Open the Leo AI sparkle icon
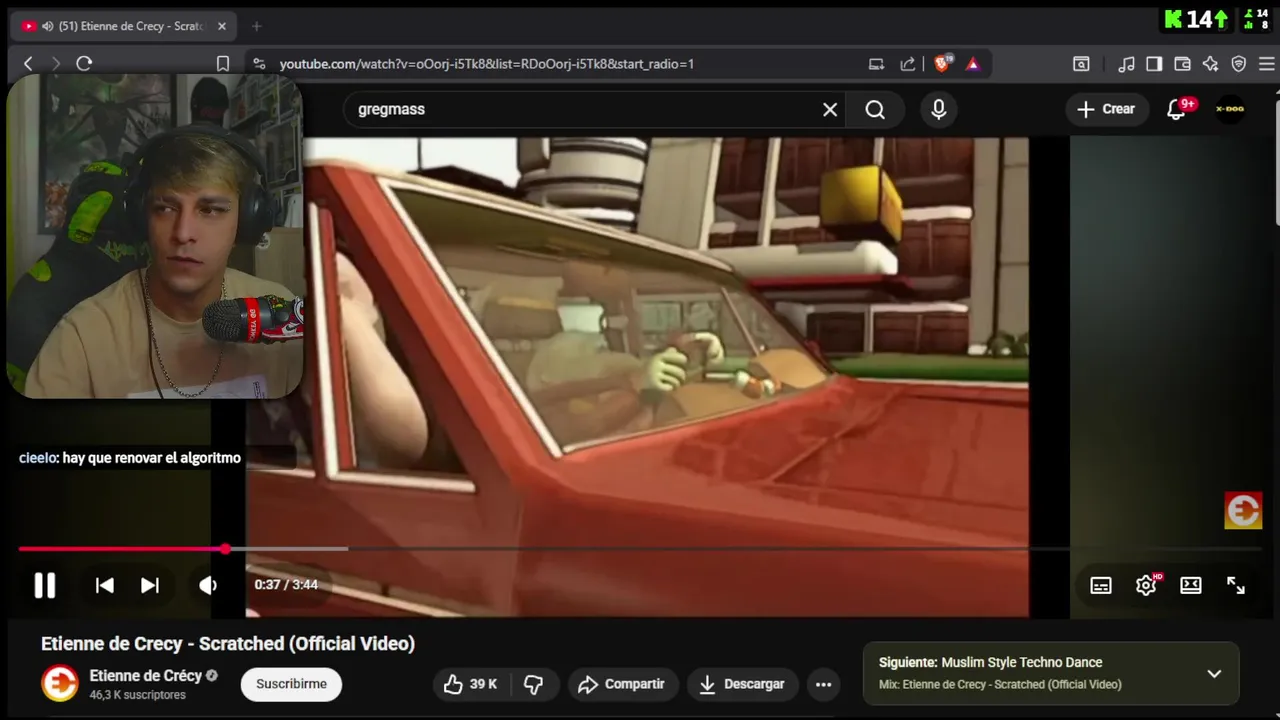The image size is (1280, 720). [x=1210, y=64]
